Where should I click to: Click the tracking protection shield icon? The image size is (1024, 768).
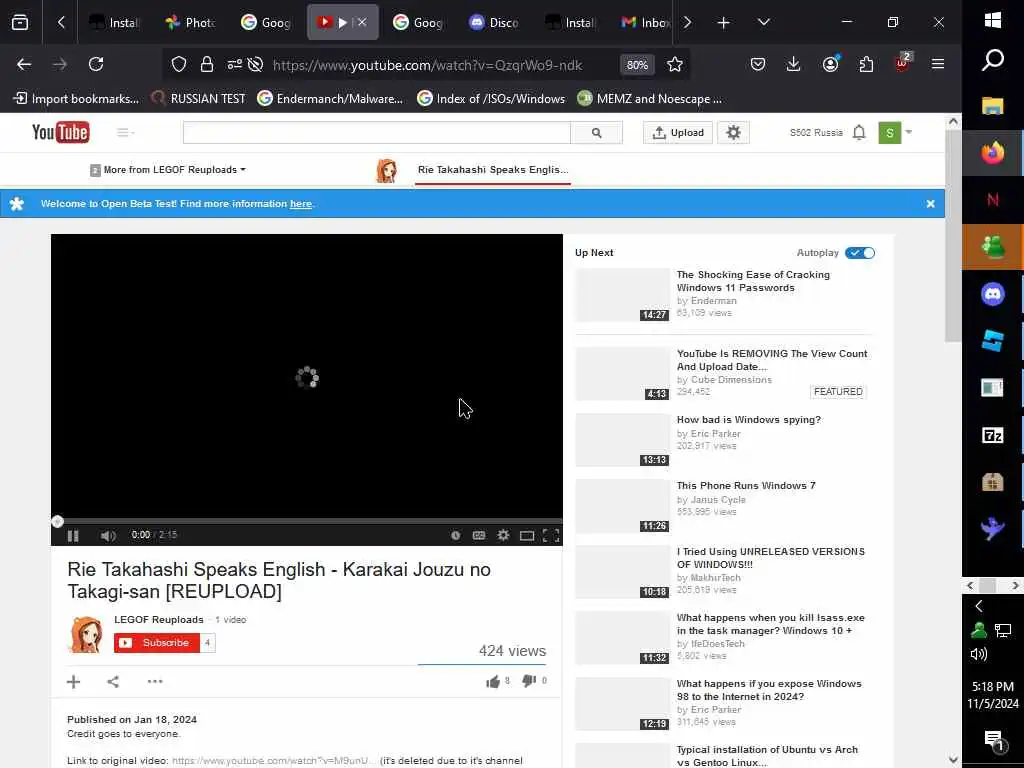(x=179, y=64)
